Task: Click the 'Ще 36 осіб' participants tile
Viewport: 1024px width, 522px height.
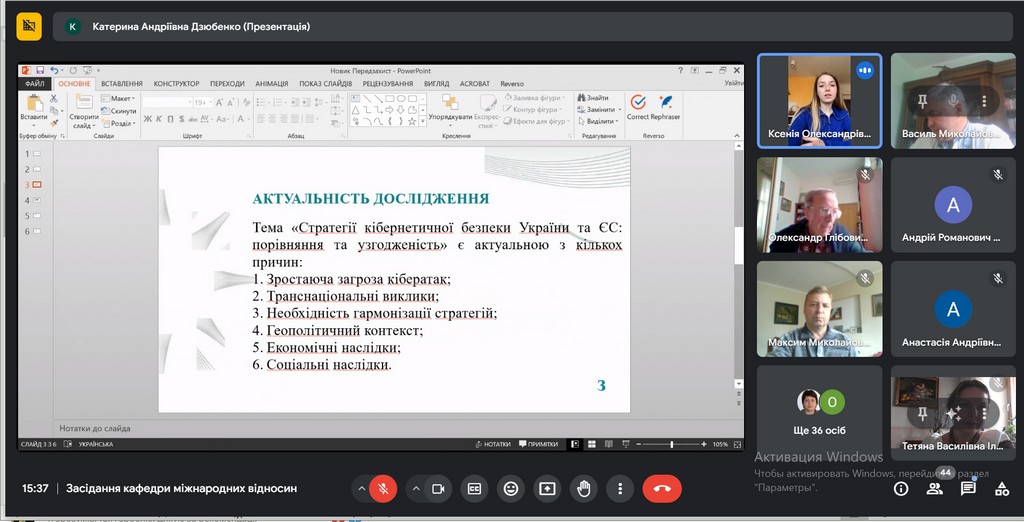Action: [819, 411]
